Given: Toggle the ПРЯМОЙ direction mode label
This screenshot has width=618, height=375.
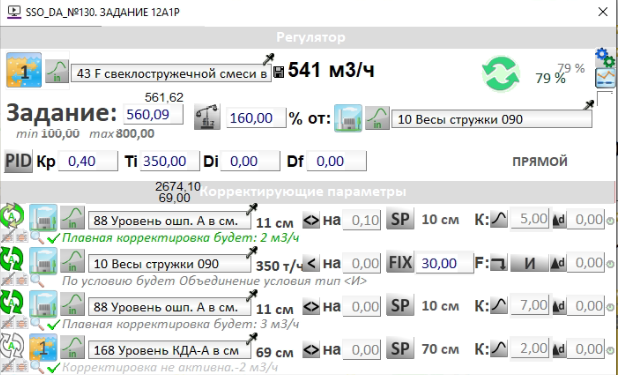Looking at the screenshot, I should click(540, 161).
